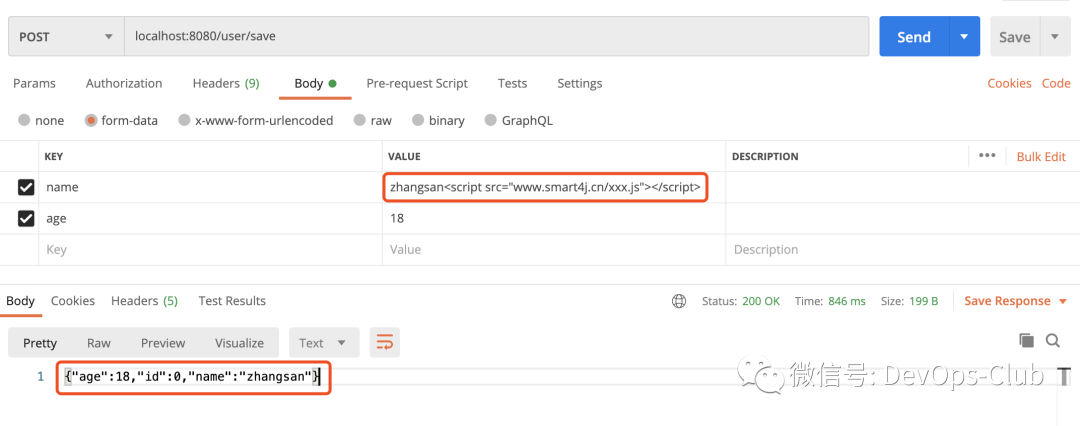
Task: Select the Preview view
Action: coord(163,343)
